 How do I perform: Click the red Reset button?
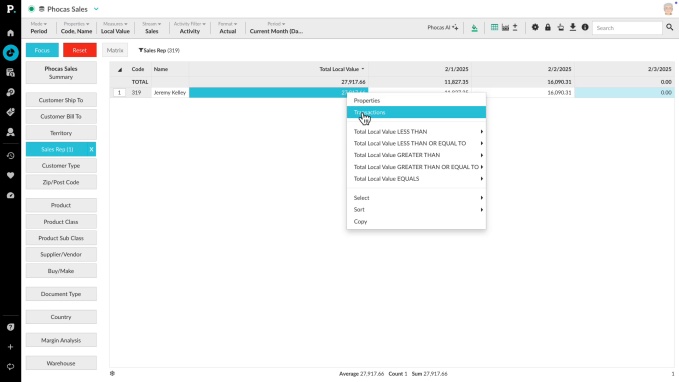pyautogui.click(x=80, y=50)
